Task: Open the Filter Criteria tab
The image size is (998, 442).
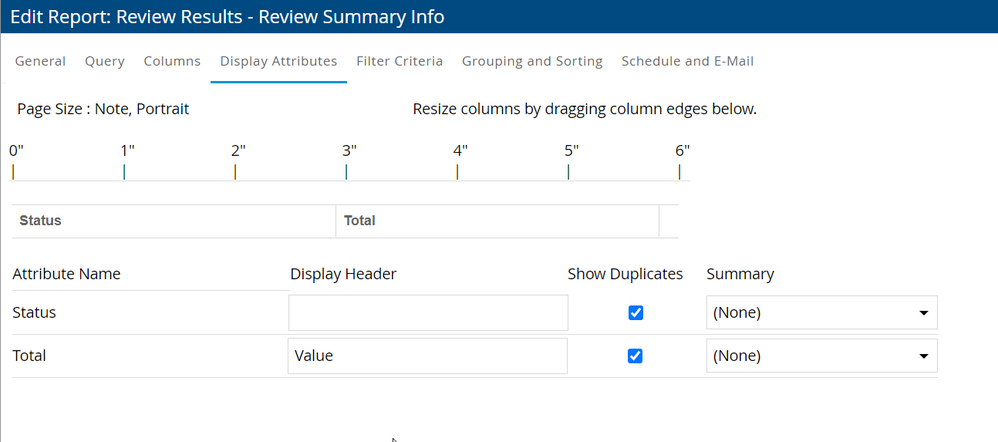Action: (399, 61)
